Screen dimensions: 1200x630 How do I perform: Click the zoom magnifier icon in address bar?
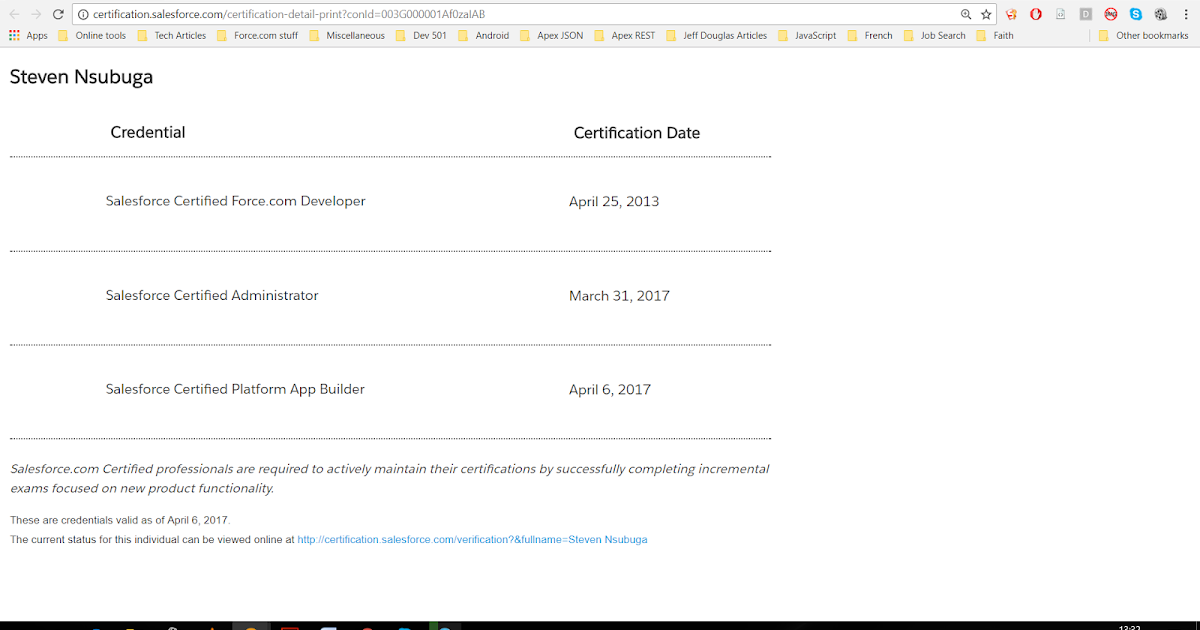coord(966,14)
